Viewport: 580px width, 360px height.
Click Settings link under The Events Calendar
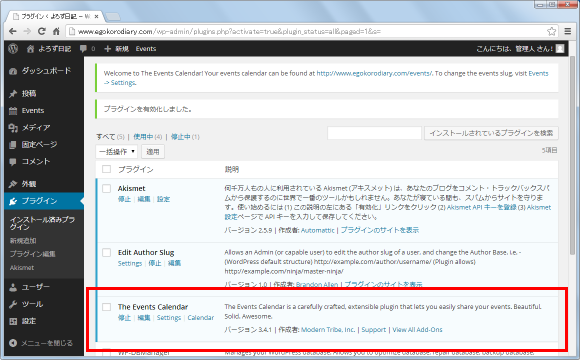169,318
